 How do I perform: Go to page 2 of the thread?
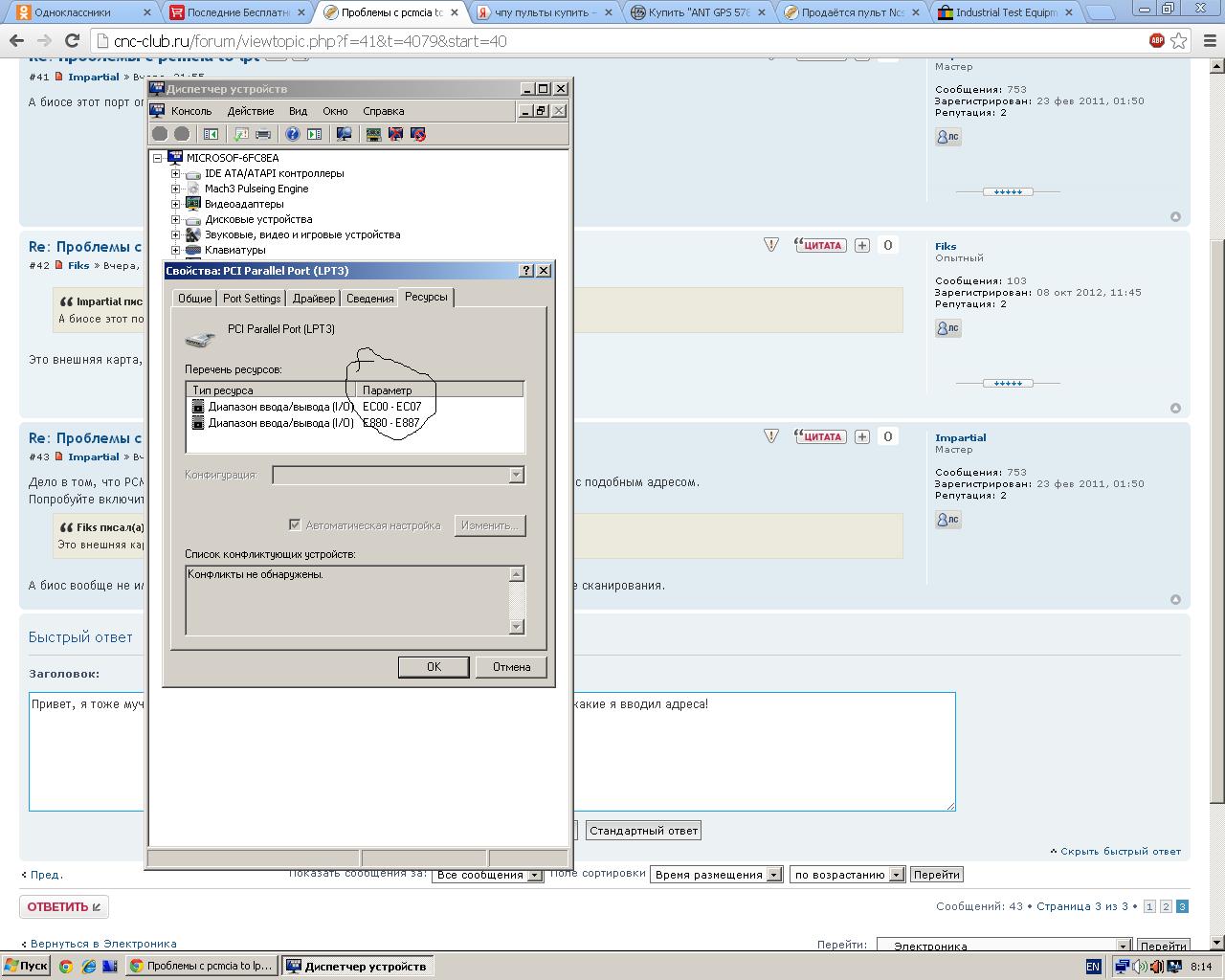[x=1166, y=906]
